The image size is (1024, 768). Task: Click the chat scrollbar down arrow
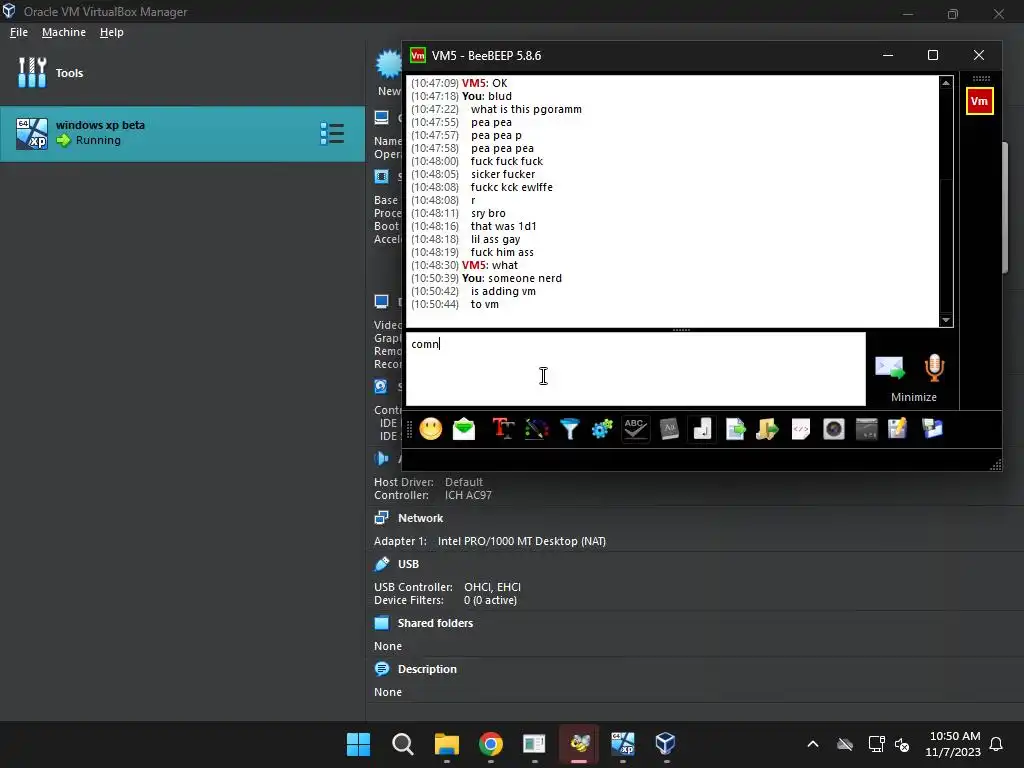[x=946, y=320]
